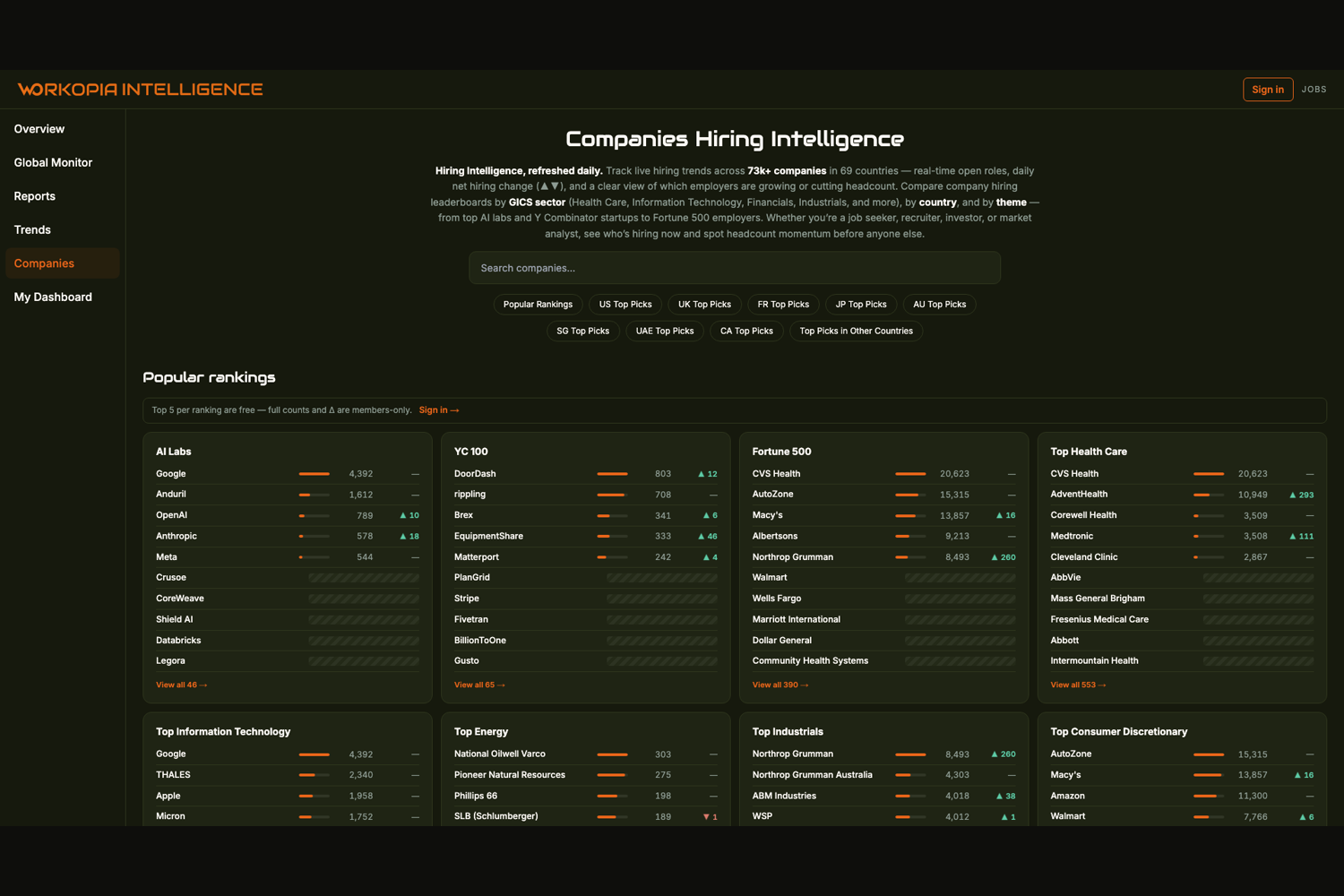Open the JOBS link in the header
The width and height of the screenshot is (1344, 896).
coord(1314,90)
